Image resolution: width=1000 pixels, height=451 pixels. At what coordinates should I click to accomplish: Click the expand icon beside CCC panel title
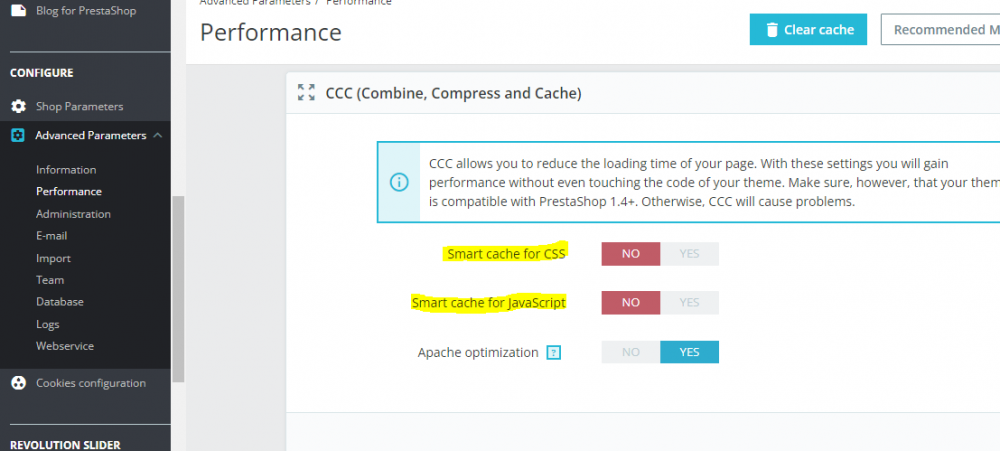pyautogui.click(x=306, y=93)
